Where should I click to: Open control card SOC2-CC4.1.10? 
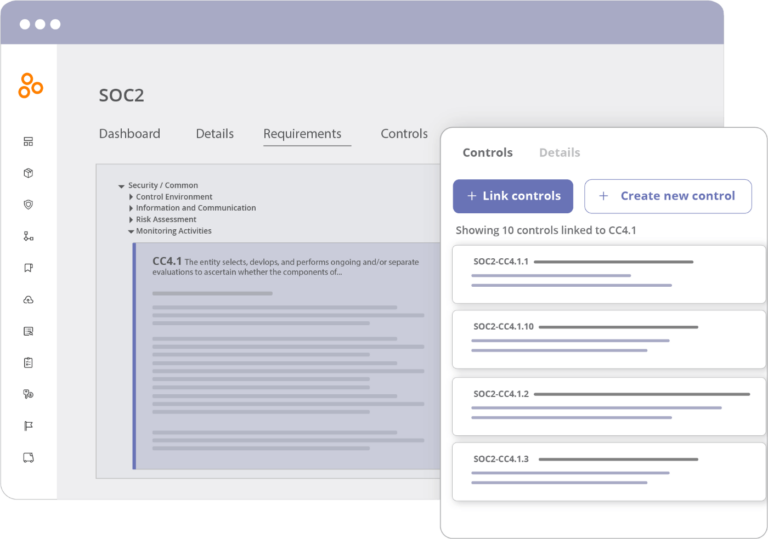[x=608, y=339]
